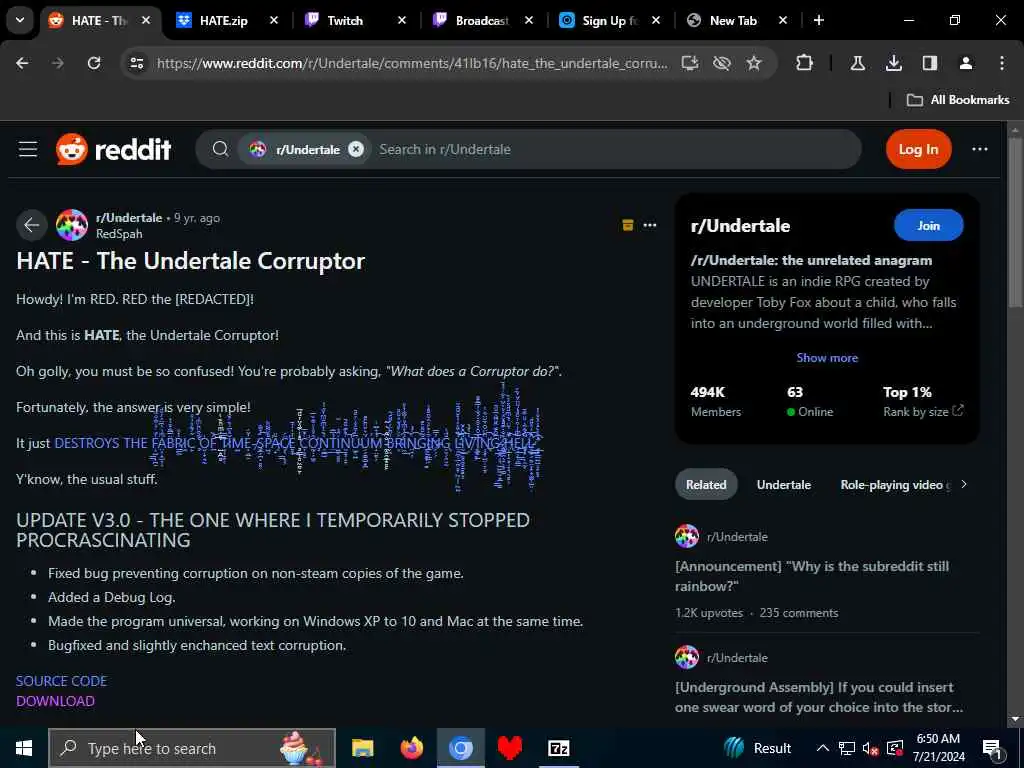Click the search magnifier icon on reddit
Screen dimensions: 1024x768
click(220, 150)
